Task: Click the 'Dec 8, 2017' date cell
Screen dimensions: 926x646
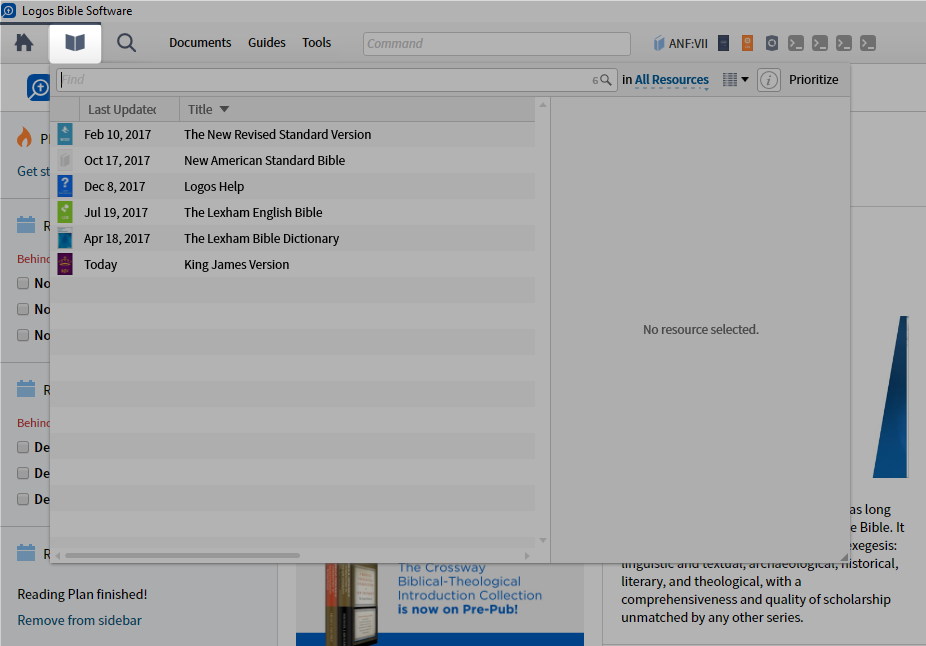Action: coord(115,187)
